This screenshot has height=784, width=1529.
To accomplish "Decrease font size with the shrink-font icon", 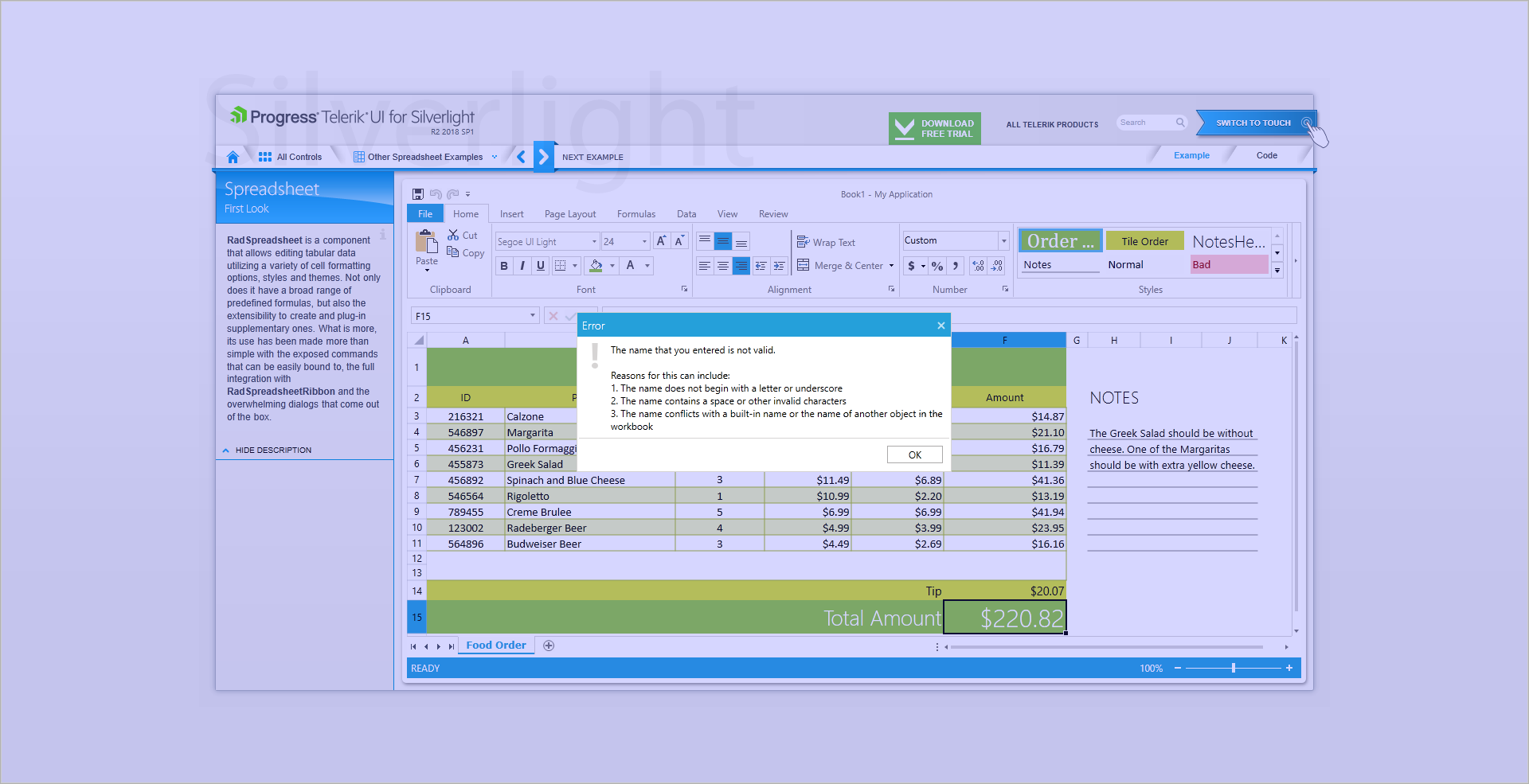I will (679, 241).
